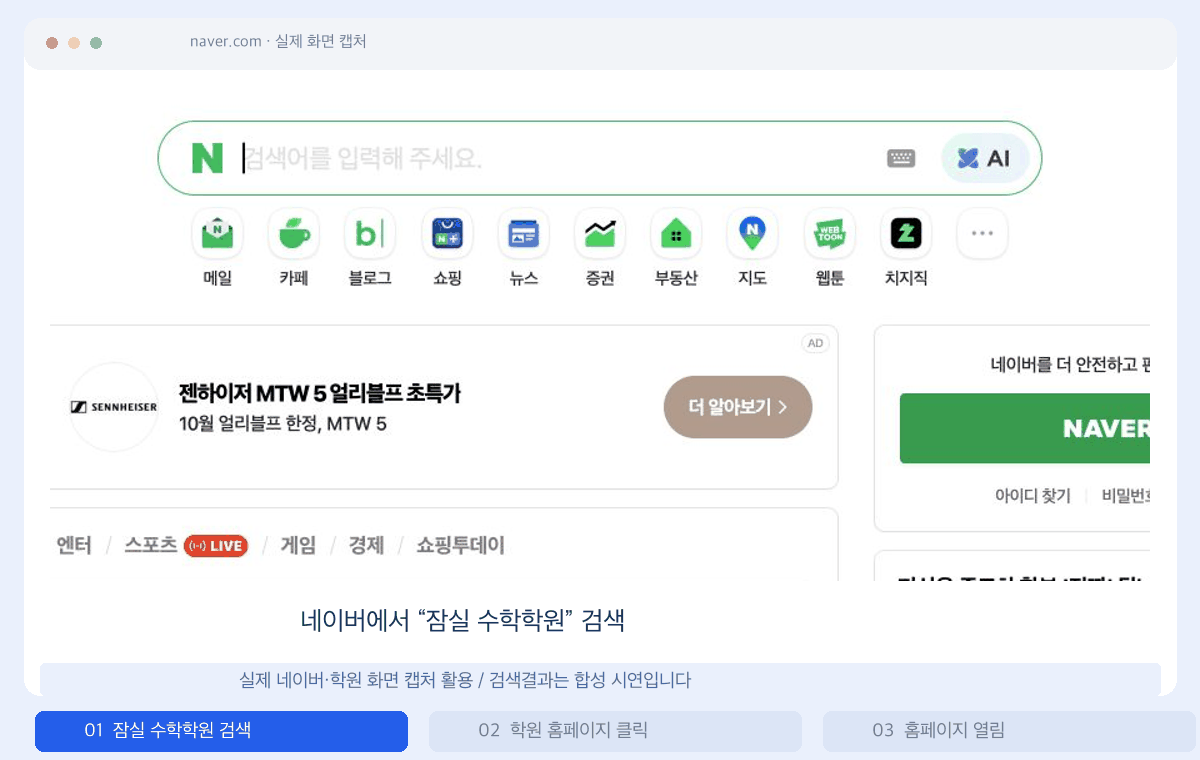Click the Sennheiser logo in the ad

113,407
